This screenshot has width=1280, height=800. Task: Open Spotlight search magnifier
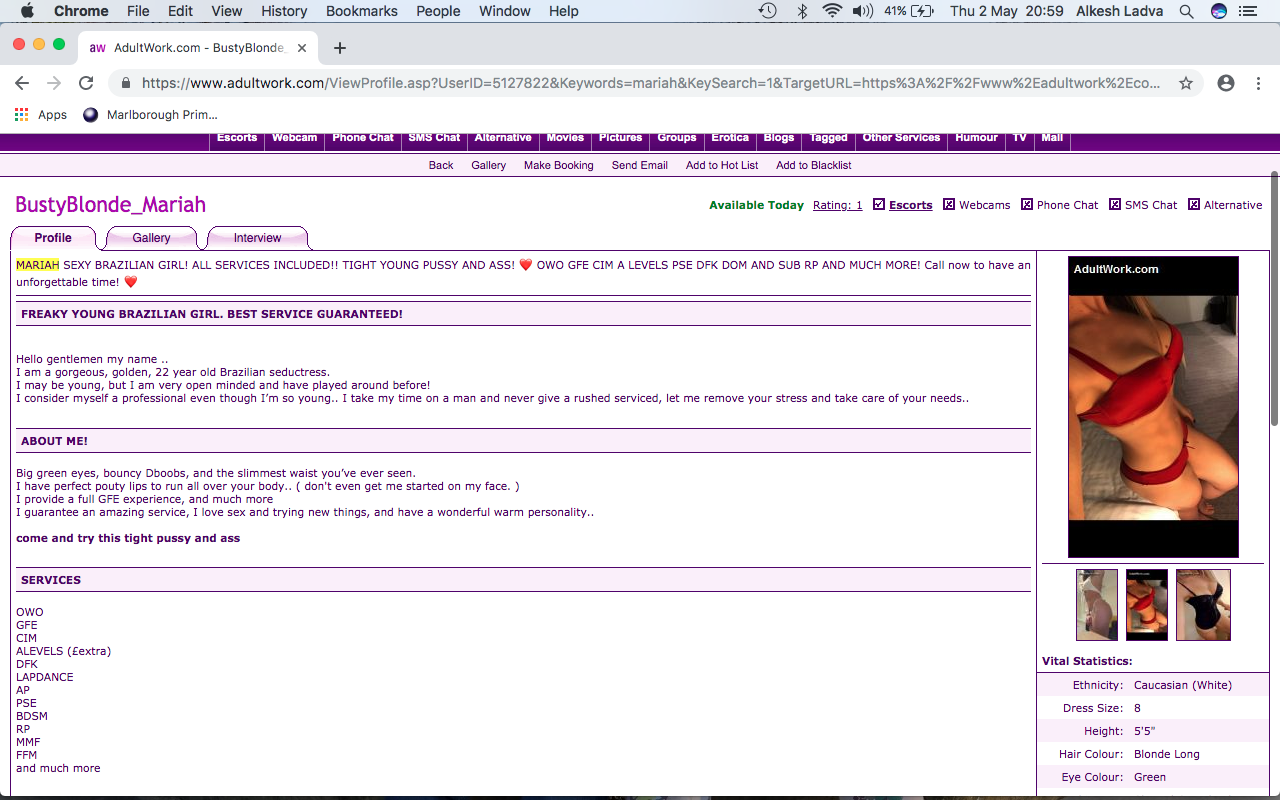point(1186,11)
